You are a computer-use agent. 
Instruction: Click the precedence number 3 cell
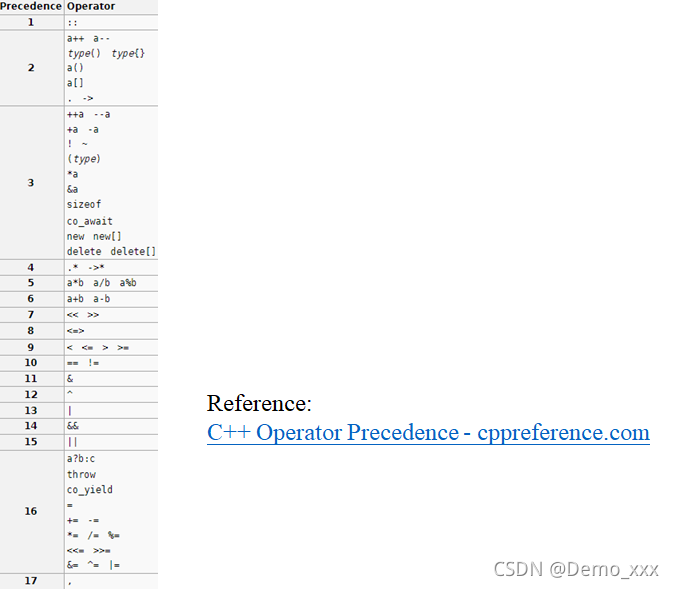click(32, 183)
